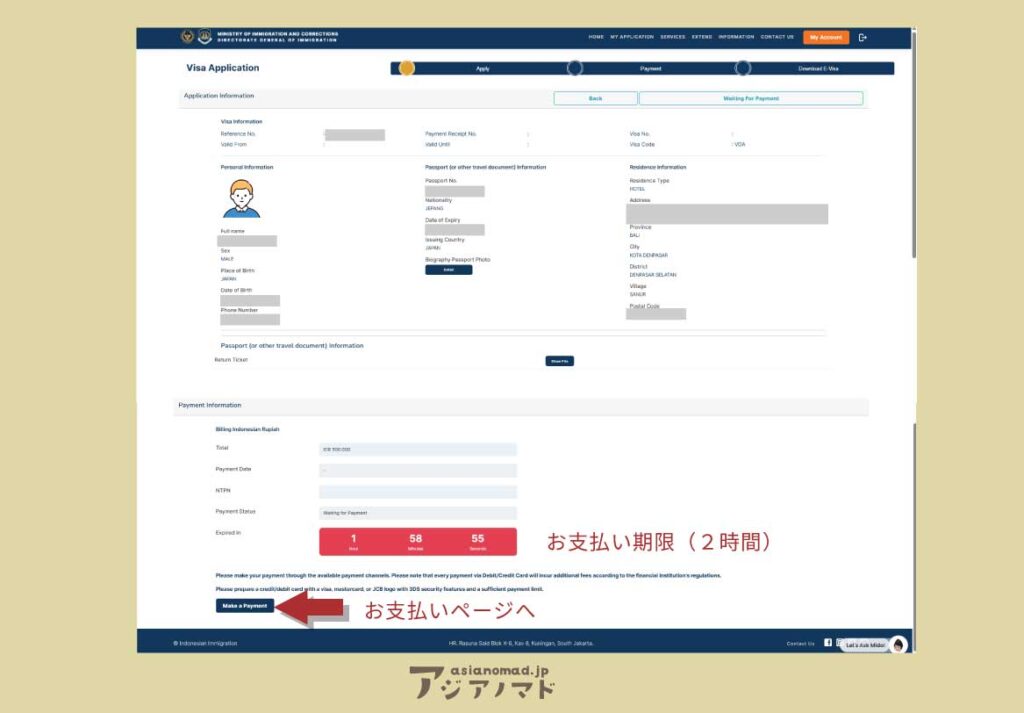Click the ministry emblem logo
Image resolution: width=1024 pixels, height=713 pixels.
188,37
